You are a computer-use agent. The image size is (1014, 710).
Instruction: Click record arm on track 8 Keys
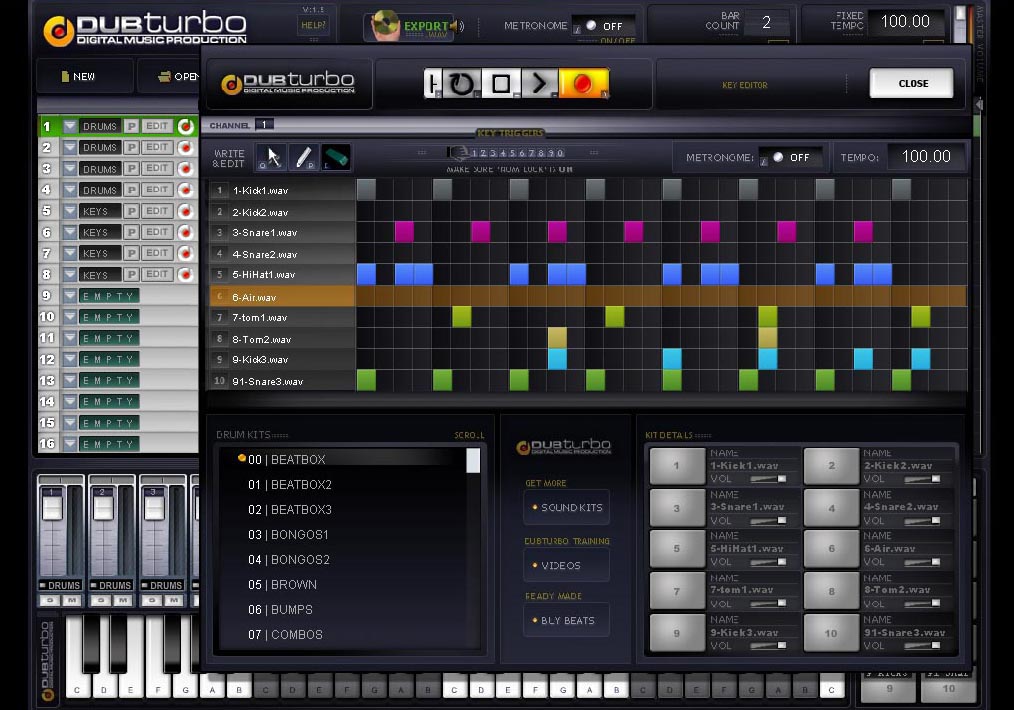pyautogui.click(x=186, y=274)
